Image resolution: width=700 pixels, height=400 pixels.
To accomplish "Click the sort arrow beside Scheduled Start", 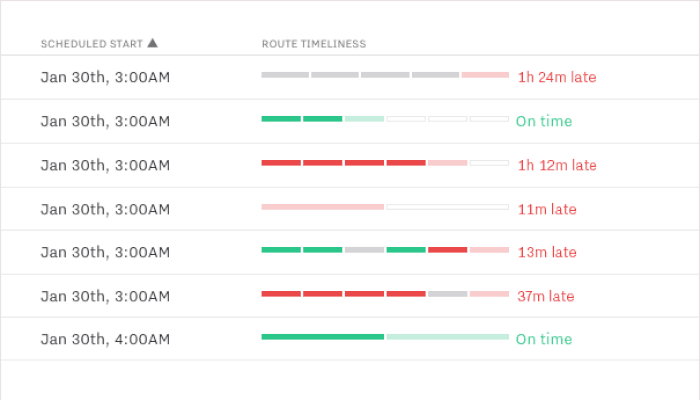I will (x=152, y=43).
